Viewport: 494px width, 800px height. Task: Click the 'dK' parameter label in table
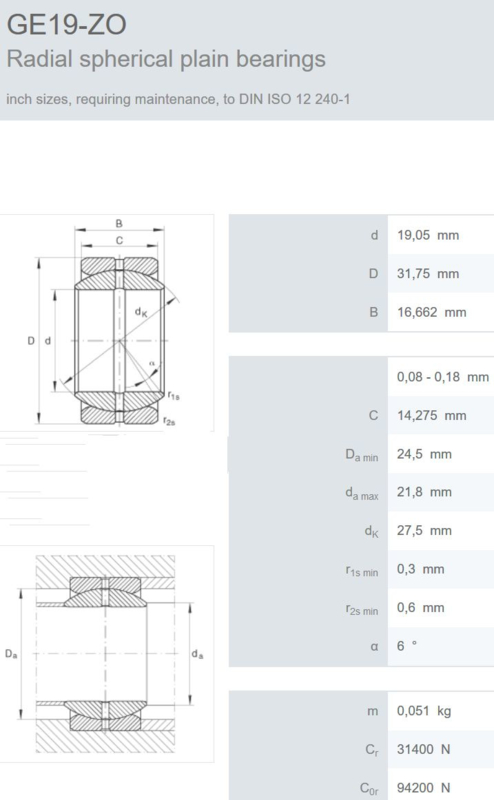click(372, 532)
